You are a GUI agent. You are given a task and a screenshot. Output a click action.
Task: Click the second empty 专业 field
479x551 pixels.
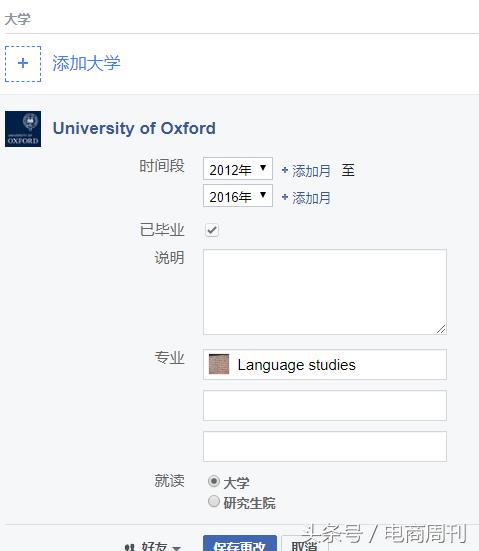(325, 406)
